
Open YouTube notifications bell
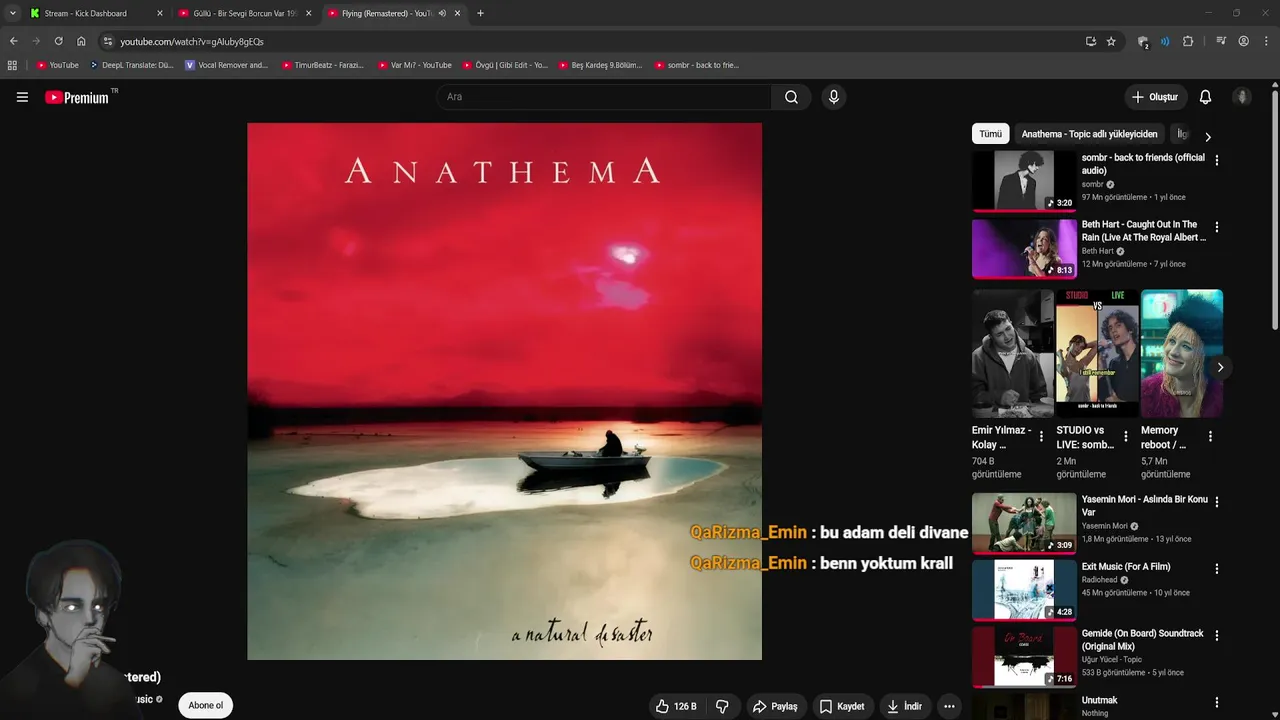coord(1205,97)
